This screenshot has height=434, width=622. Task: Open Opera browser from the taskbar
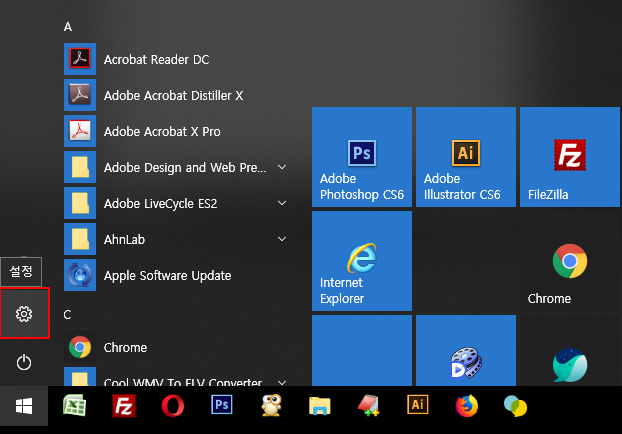173,406
